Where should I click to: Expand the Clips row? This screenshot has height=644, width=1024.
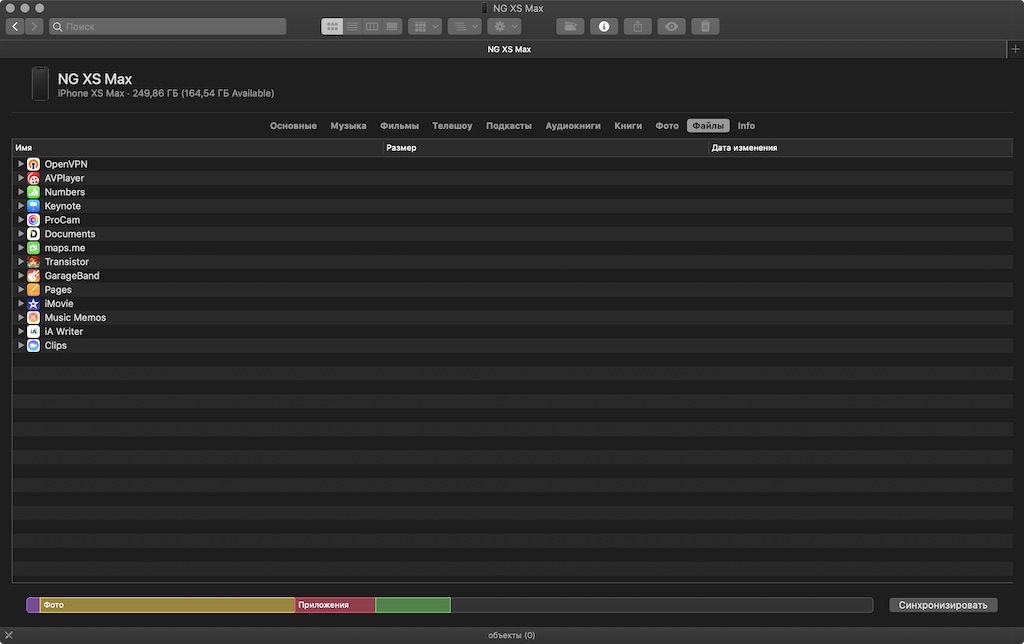coord(20,345)
